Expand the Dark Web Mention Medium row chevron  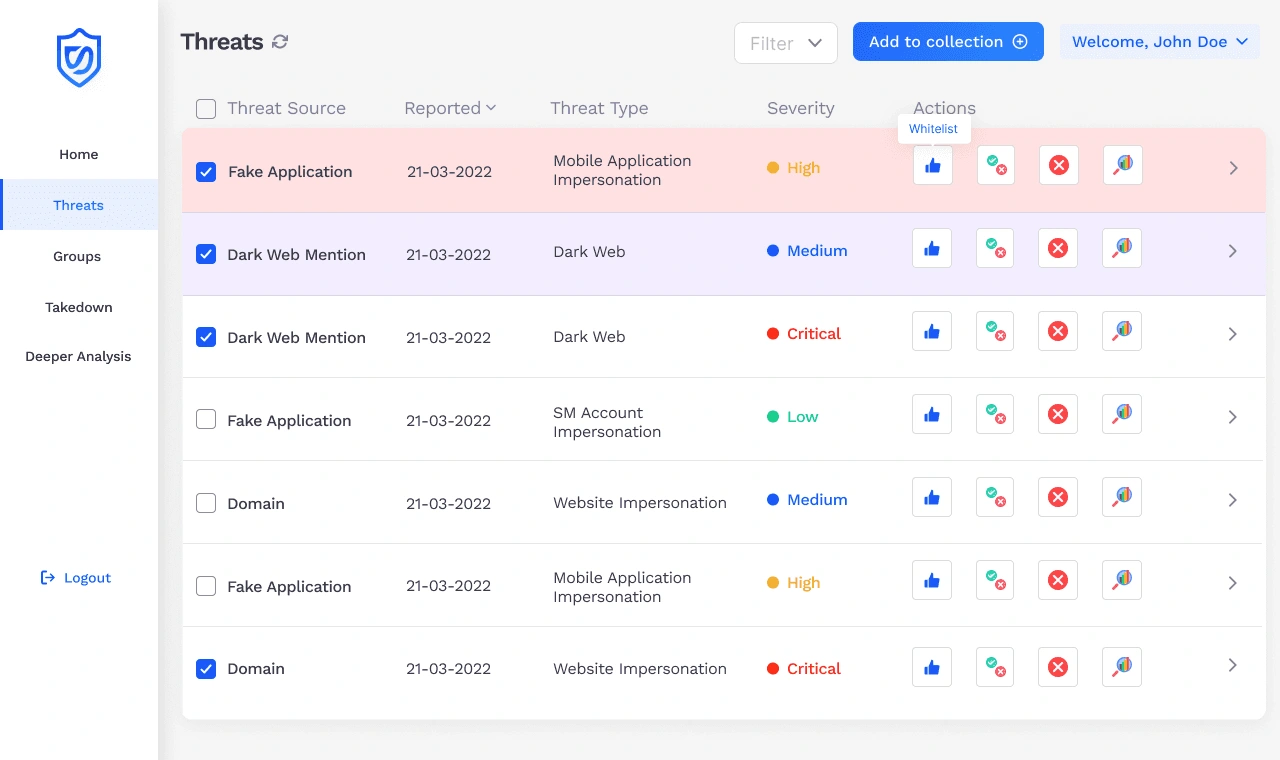[x=1233, y=251]
